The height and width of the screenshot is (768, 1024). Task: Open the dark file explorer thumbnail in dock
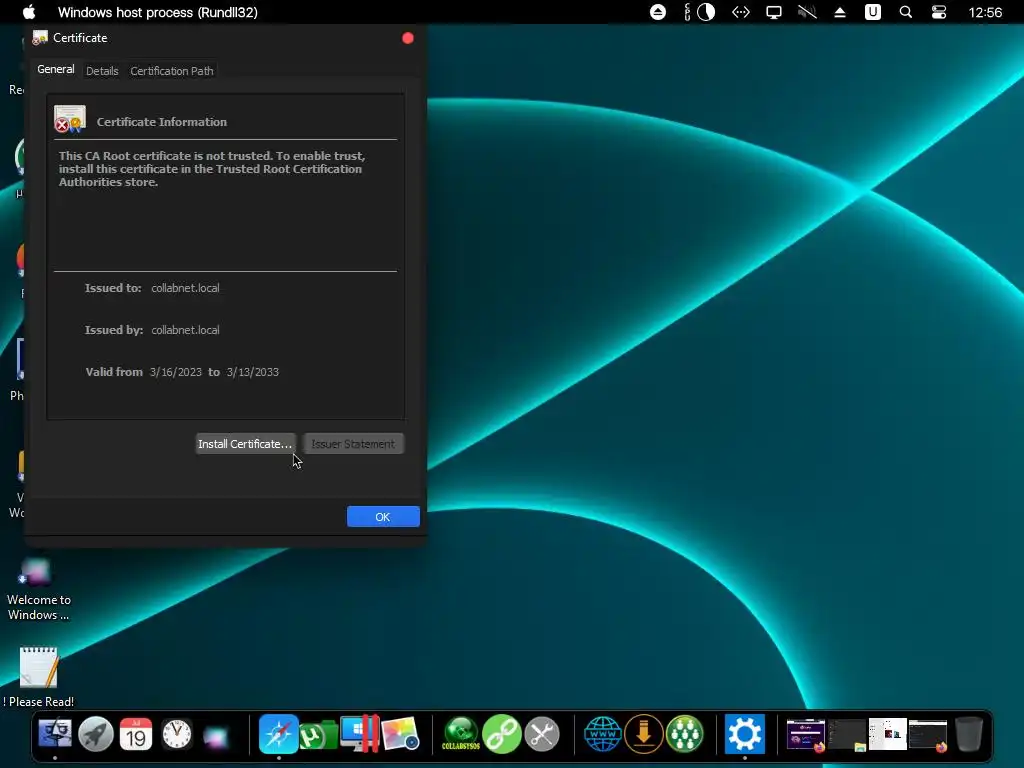847,735
